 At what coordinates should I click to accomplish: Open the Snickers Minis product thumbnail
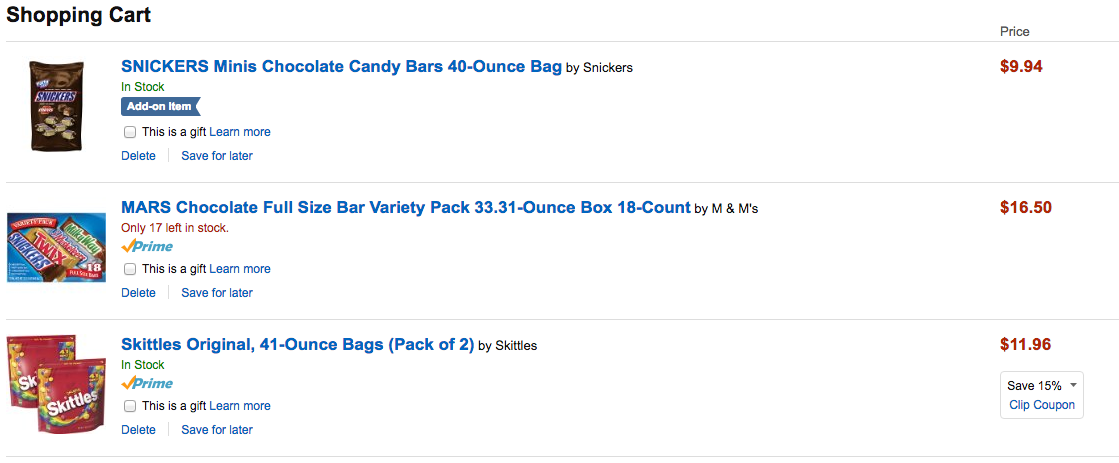pyautogui.click(x=56, y=105)
